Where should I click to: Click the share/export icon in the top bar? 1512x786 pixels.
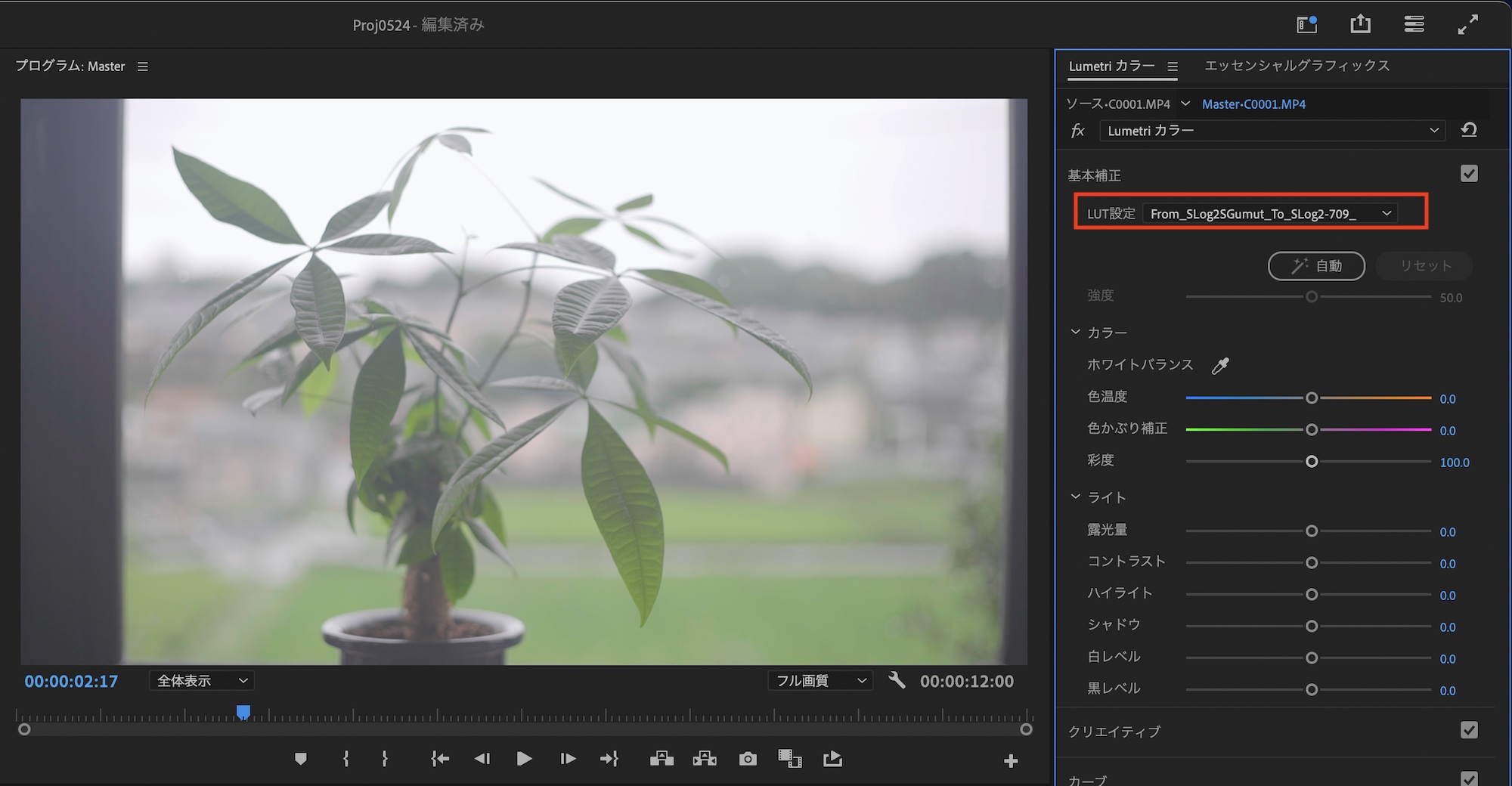pos(1360,24)
